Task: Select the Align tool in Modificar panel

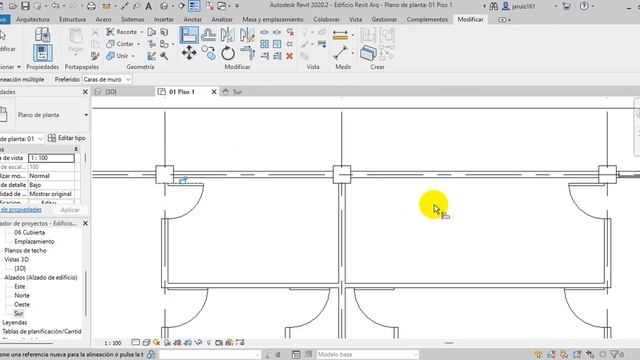Action: point(189,35)
